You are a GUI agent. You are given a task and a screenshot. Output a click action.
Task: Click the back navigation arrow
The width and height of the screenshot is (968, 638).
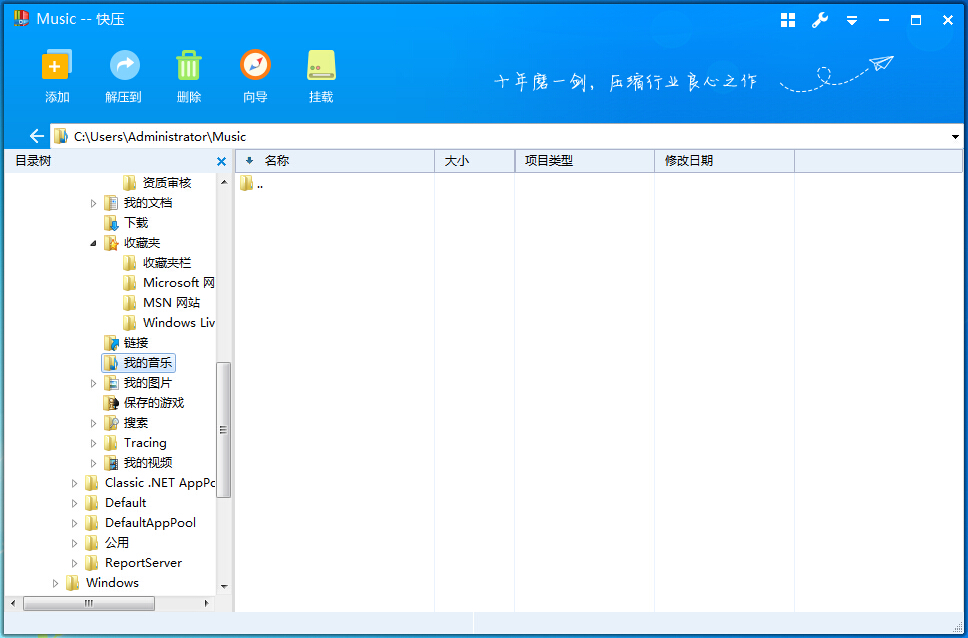(36, 136)
